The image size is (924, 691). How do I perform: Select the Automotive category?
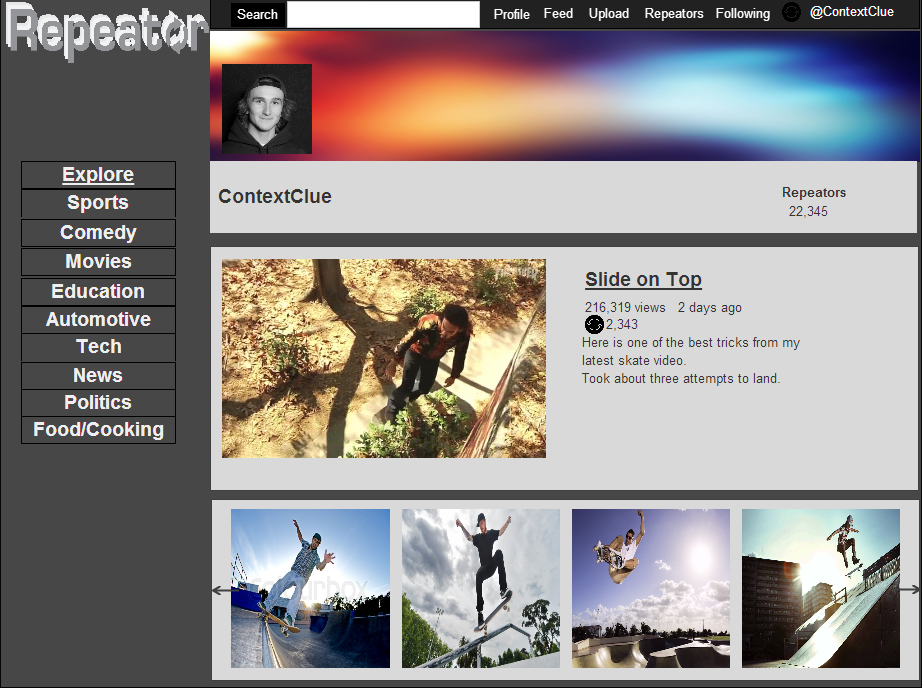pos(98,319)
